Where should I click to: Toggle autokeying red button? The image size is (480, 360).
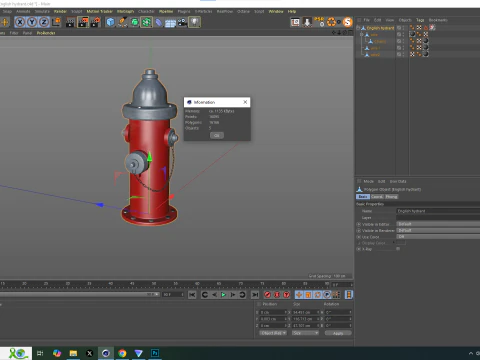coord(277,295)
